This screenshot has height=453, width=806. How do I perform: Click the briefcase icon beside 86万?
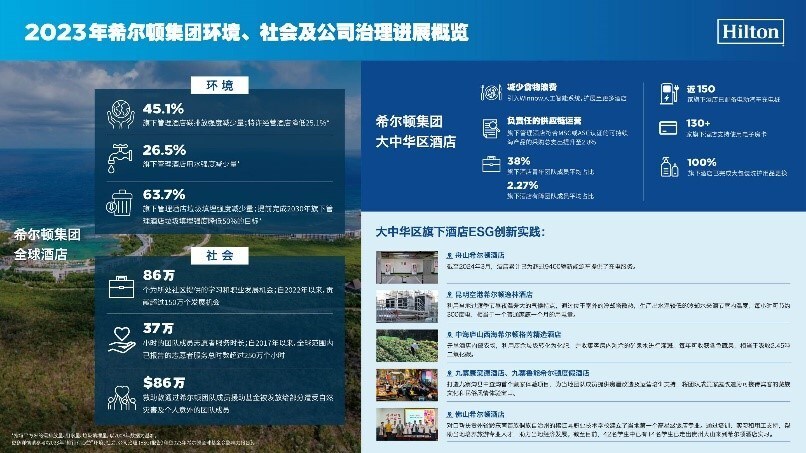tap(120, 285)
